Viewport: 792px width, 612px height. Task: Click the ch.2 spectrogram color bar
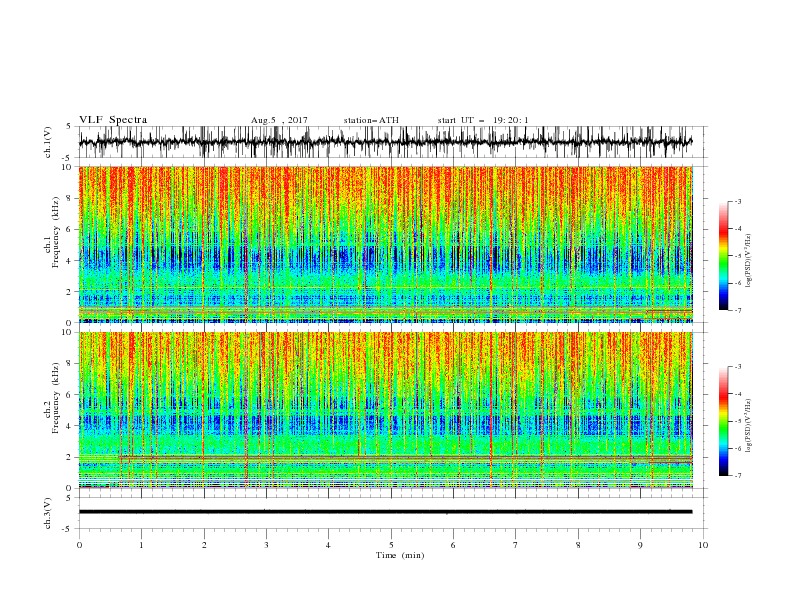coord(723,421)
